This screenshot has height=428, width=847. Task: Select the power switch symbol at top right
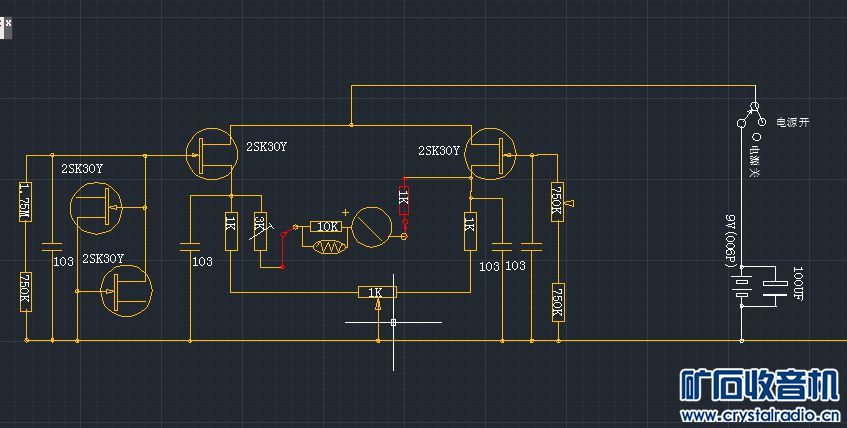751,114
